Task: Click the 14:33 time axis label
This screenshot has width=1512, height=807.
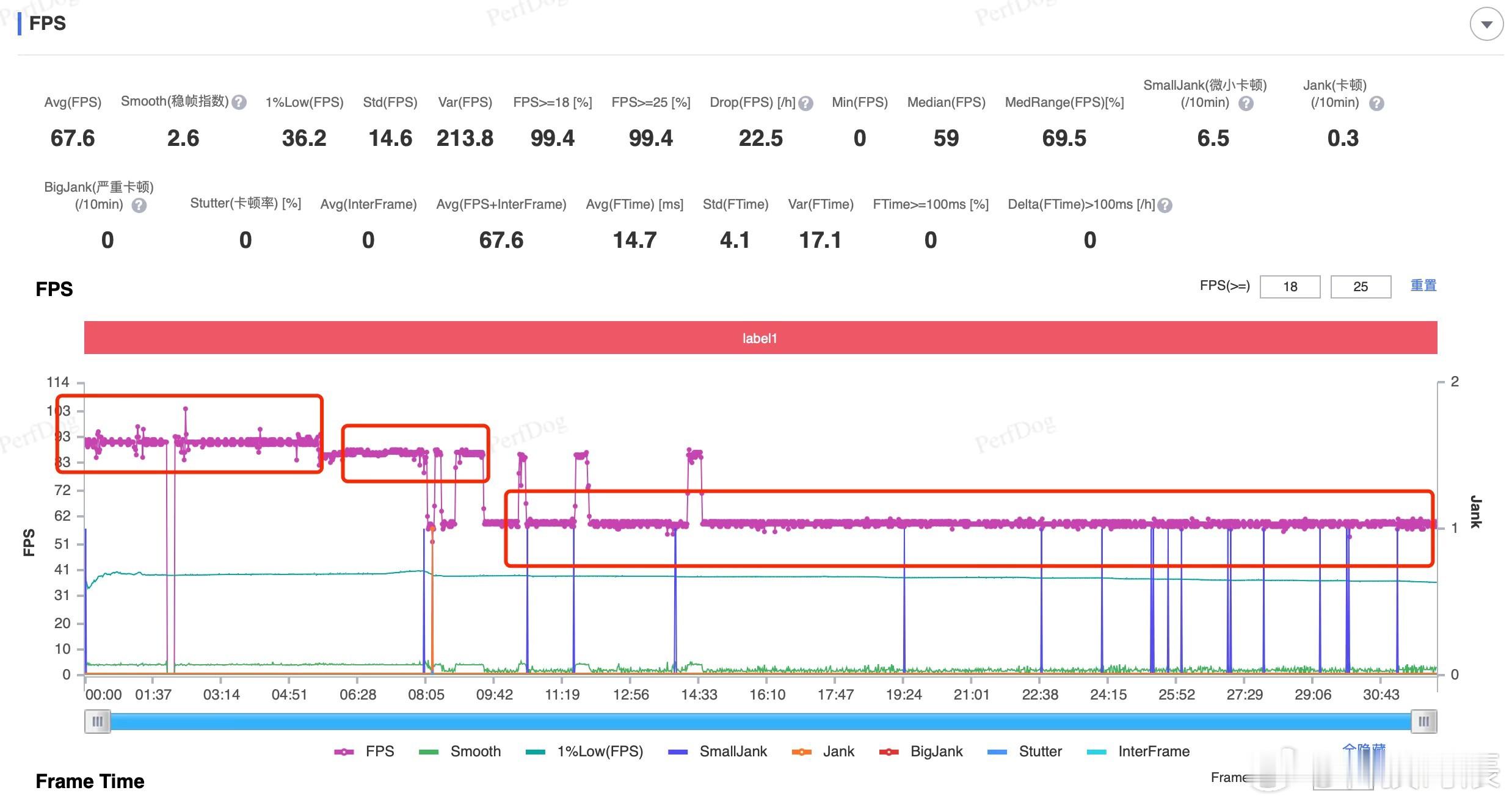Action: pyautogui.click(x=699, y=695)
